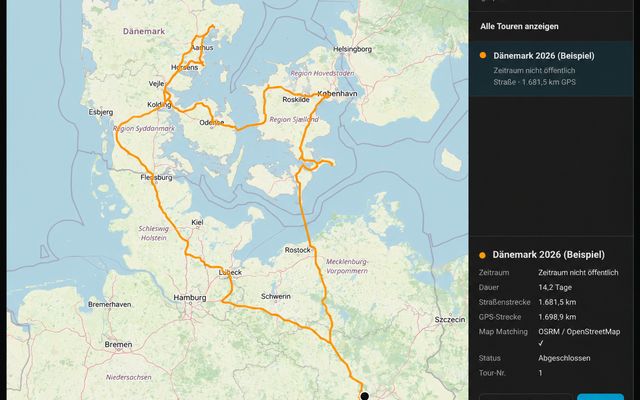Click the Bremerhaven label on the map

pyautogui.click(x=110, y=304)
